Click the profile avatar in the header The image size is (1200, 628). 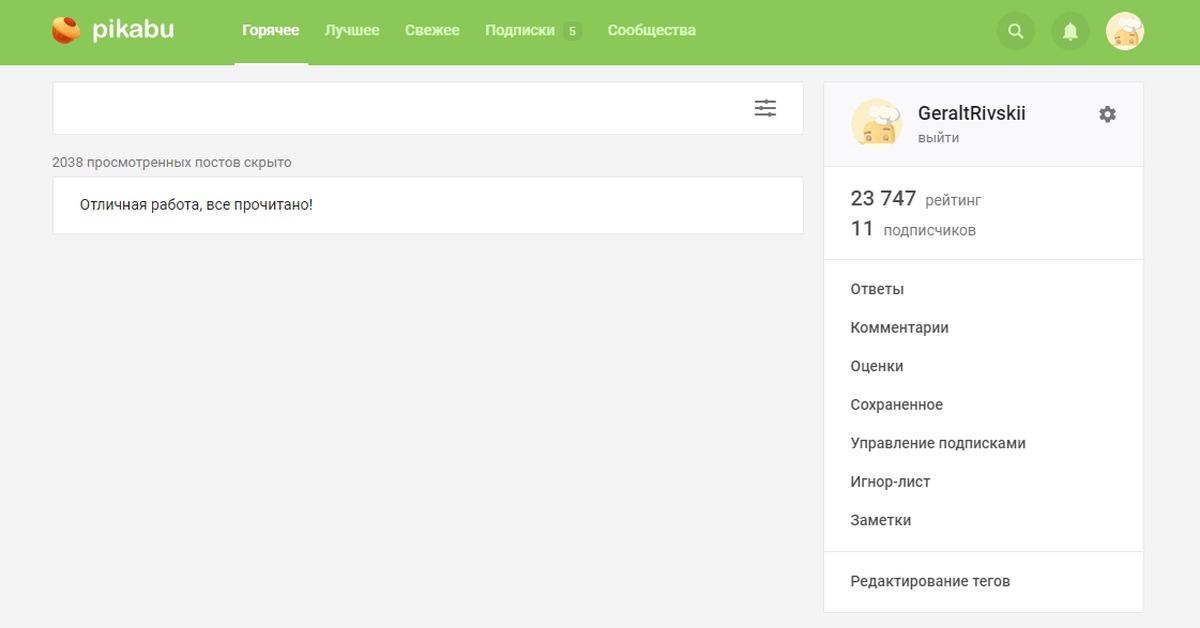[x=1124, y=31]
